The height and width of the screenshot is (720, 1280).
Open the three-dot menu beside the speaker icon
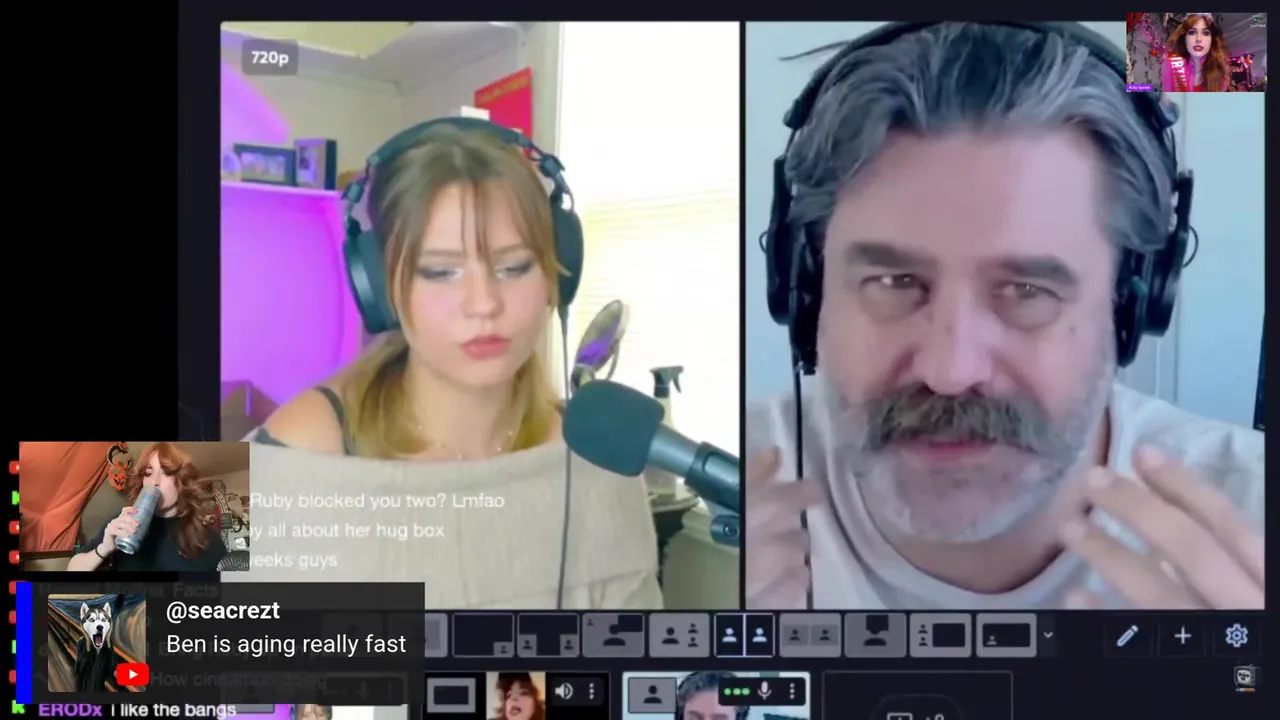[591, 691]
